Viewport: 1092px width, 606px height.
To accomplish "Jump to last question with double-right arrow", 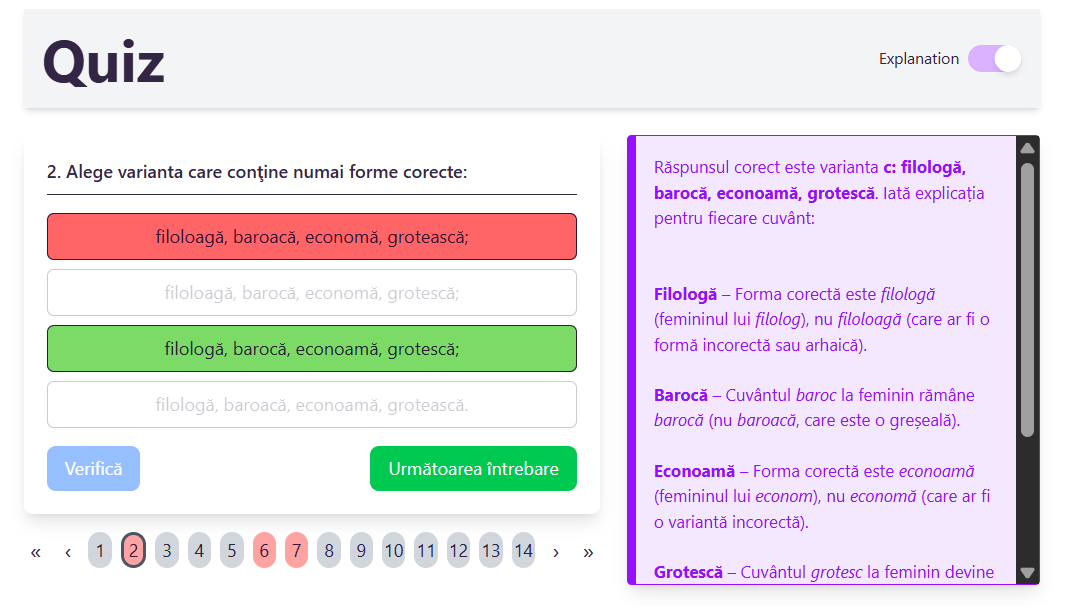I will pos(588,551).
